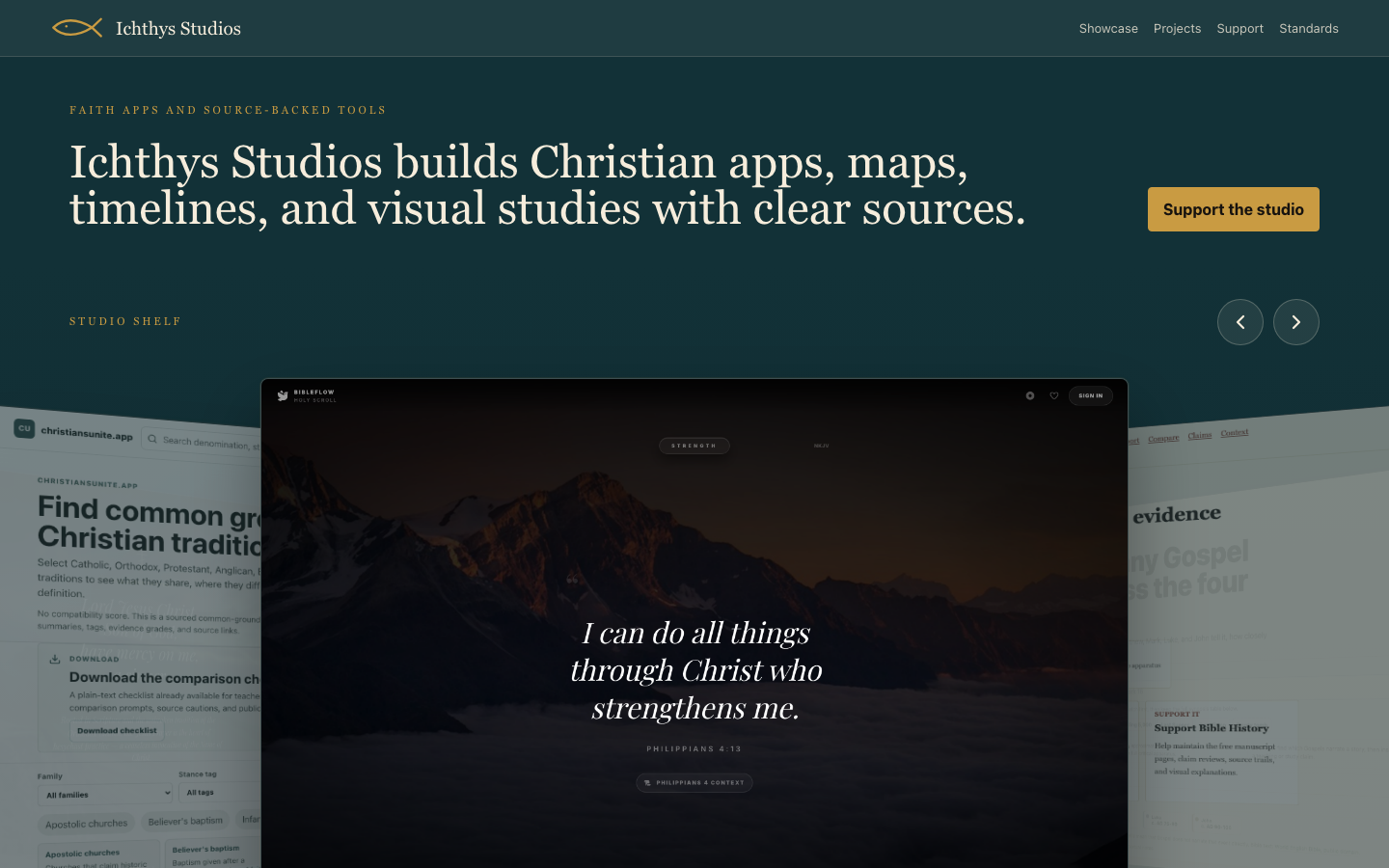Click the Support the studio button
Screen dimensions: 1389x868
[x=1233, y=209]
